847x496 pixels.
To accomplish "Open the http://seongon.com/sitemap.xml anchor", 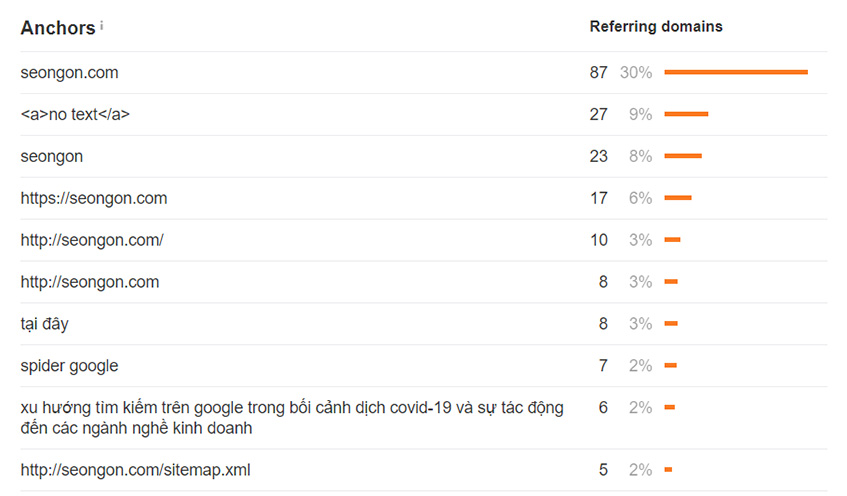I will (x=136, y=470).
